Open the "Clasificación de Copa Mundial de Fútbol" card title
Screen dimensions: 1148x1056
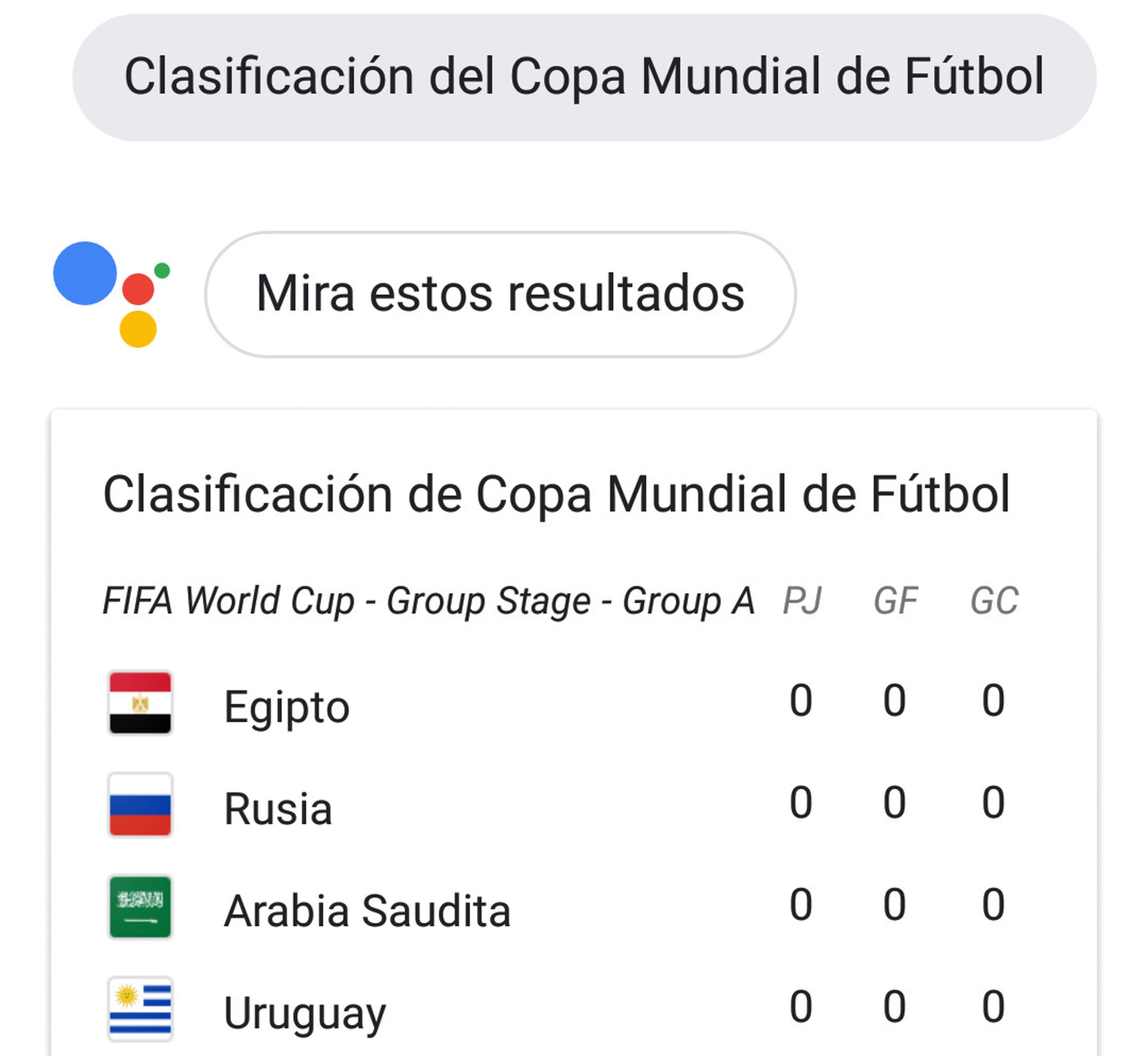pyautogui.click(x=556, y=494)
